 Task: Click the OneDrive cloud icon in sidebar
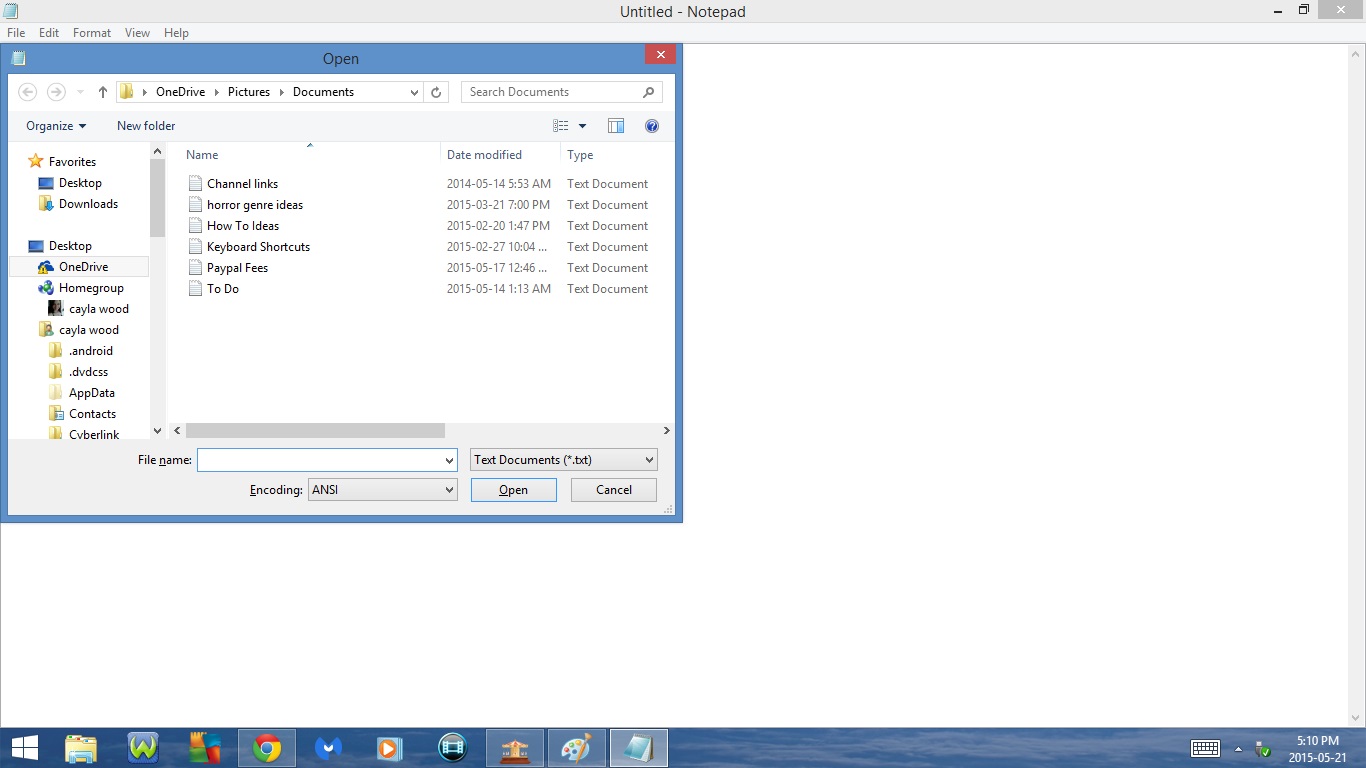[45, 267]
